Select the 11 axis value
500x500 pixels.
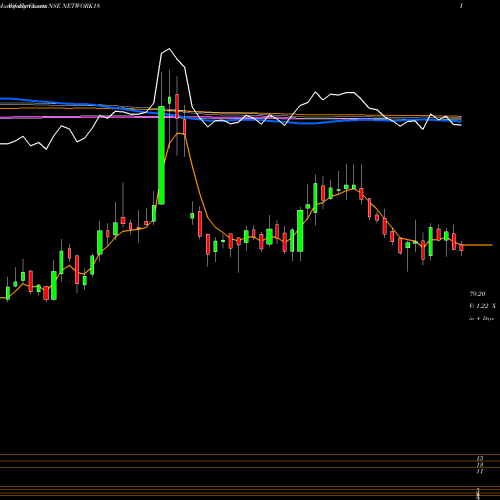pyautogui.click(x=480, y=471)
